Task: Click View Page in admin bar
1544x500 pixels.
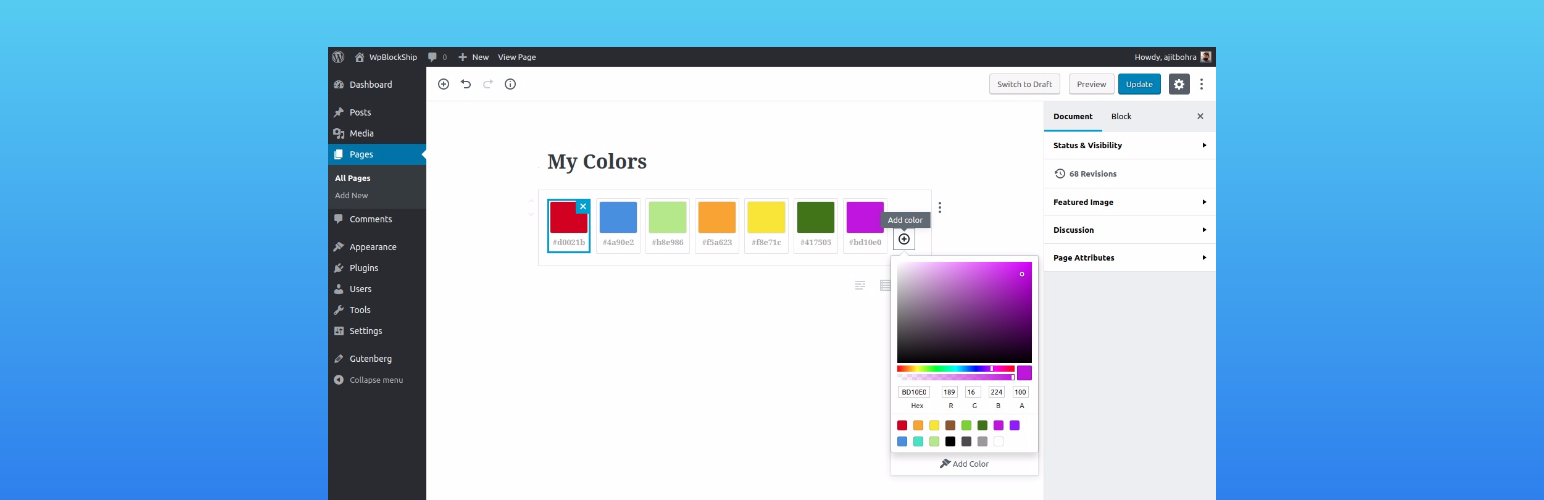Action: click(x=517, y=57)
